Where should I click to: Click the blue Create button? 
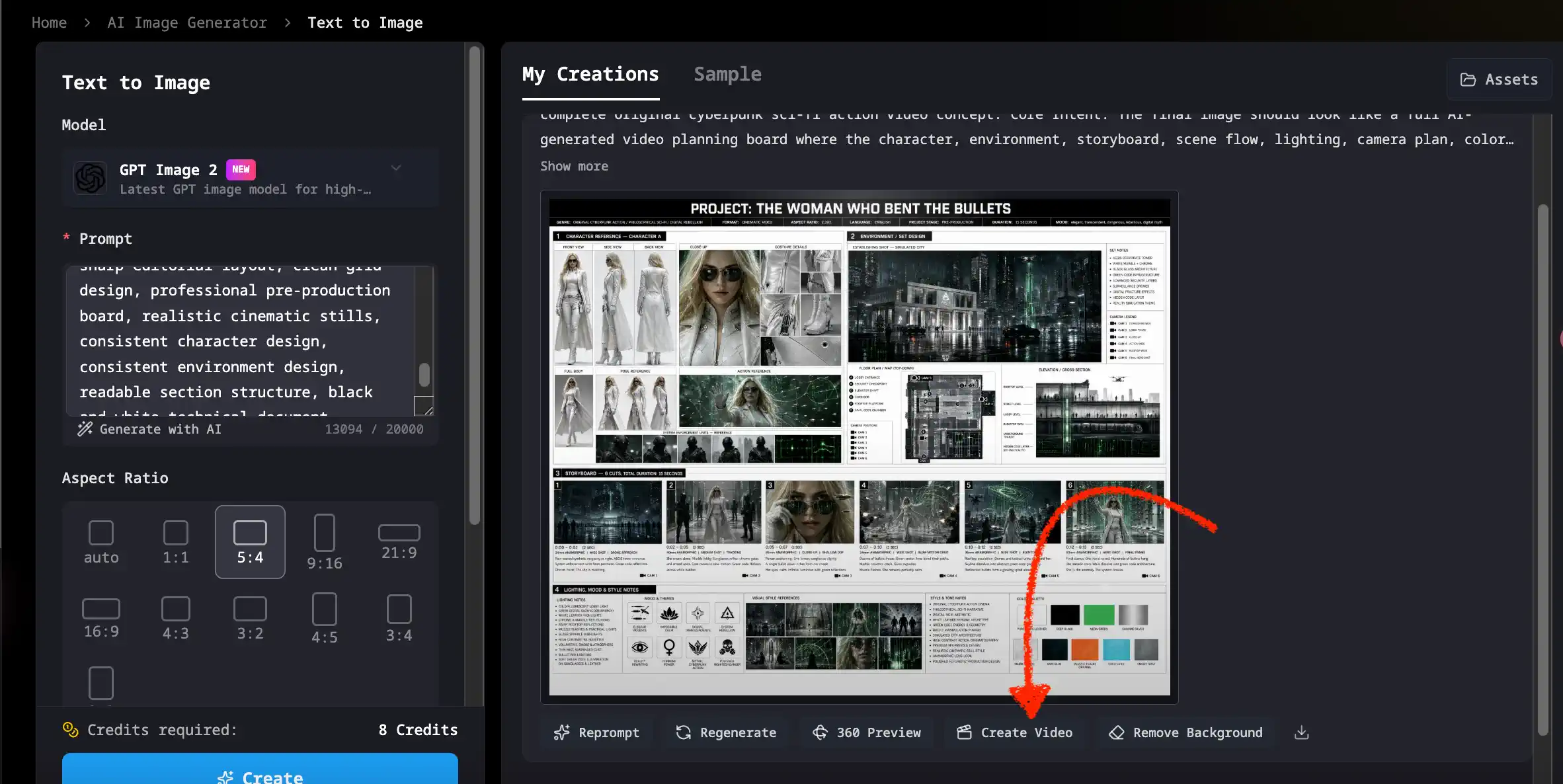tap(260, 769)
